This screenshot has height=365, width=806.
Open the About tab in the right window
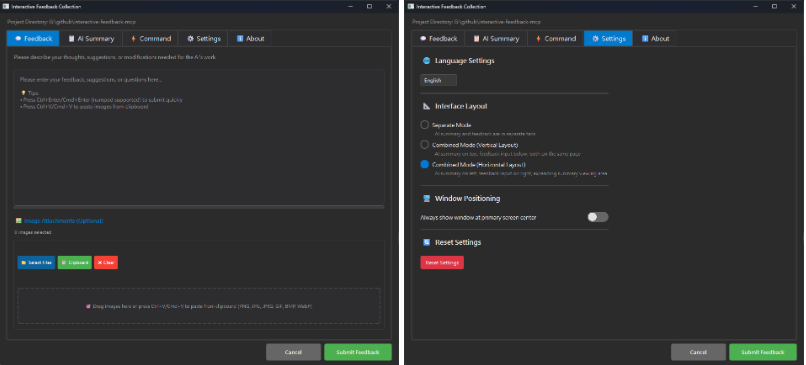pos(655,39)
